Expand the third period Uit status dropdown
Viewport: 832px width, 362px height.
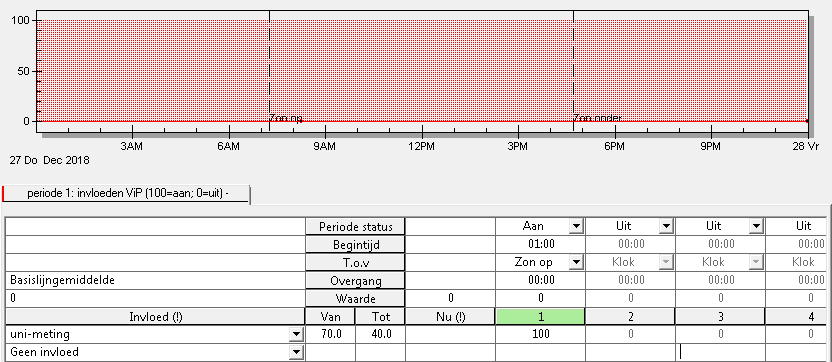[756, 227]
